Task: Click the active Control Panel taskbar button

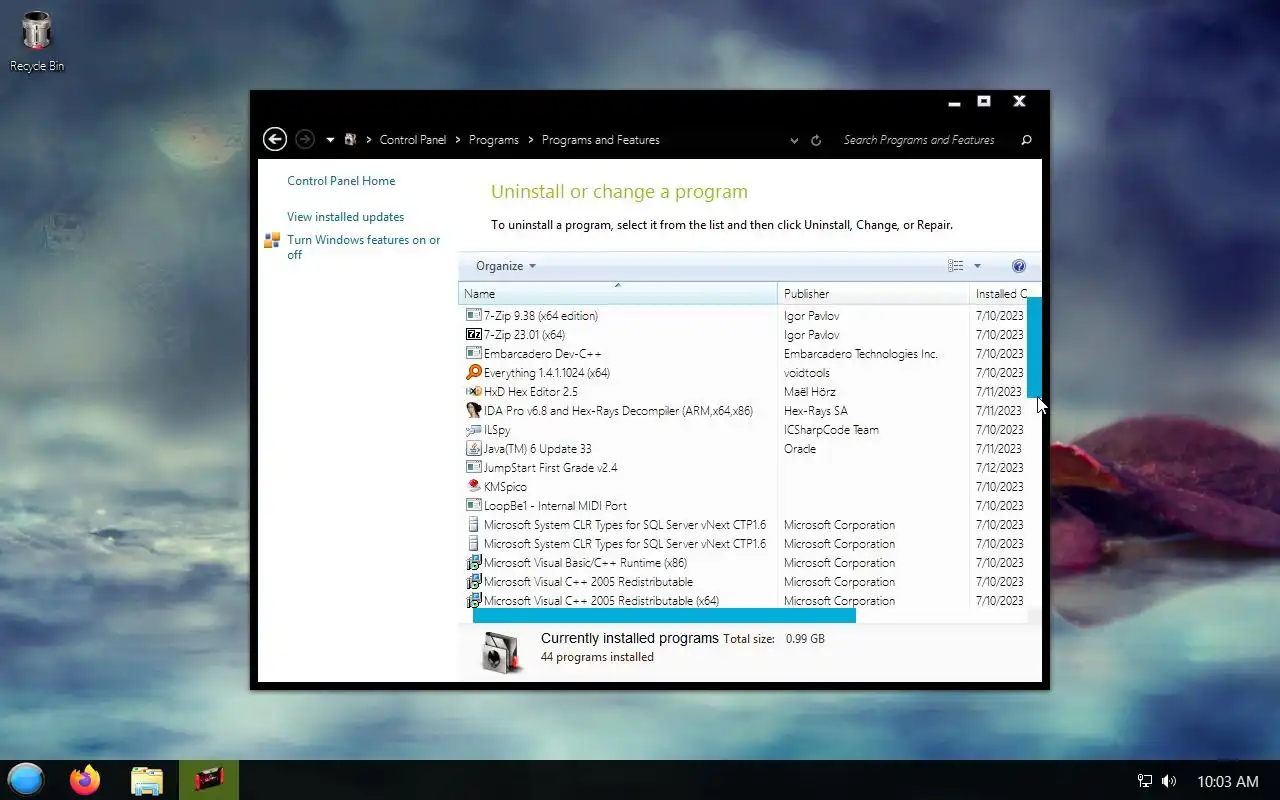Action: click(x=209, y=780)
